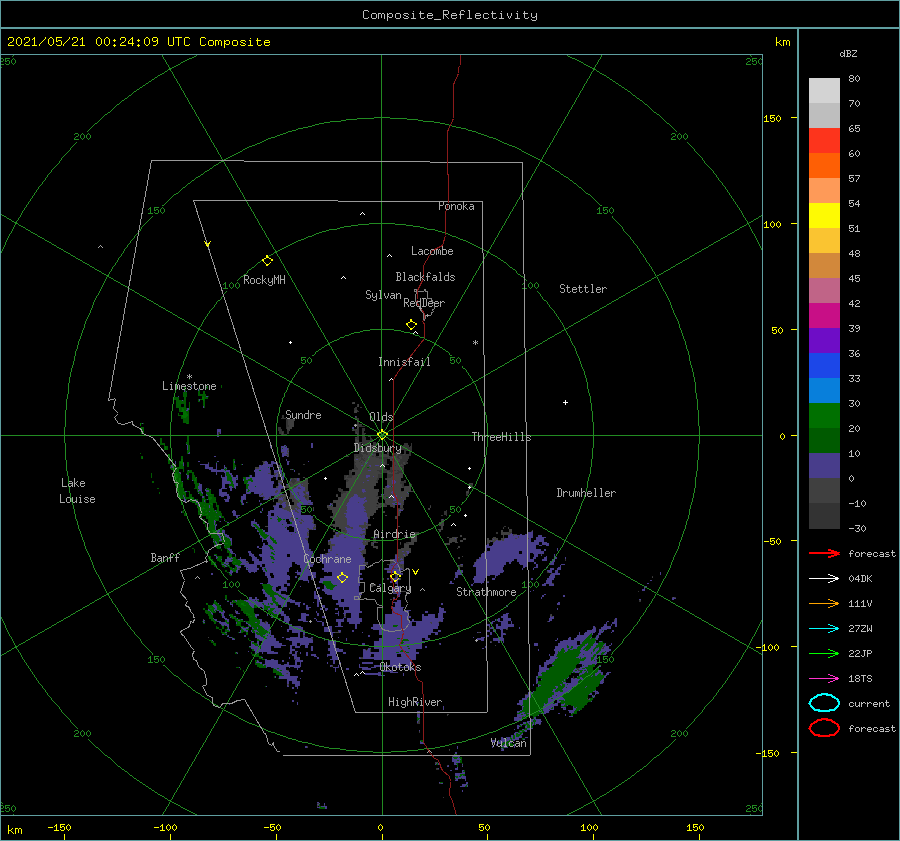This screenshot has width=900, height=841.
Task: Click the orange 111V arrow legend icon
Action: [824, 603]
